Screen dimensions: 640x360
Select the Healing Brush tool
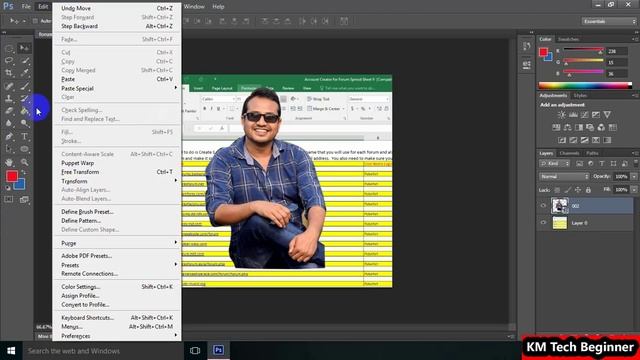point(9,86)
